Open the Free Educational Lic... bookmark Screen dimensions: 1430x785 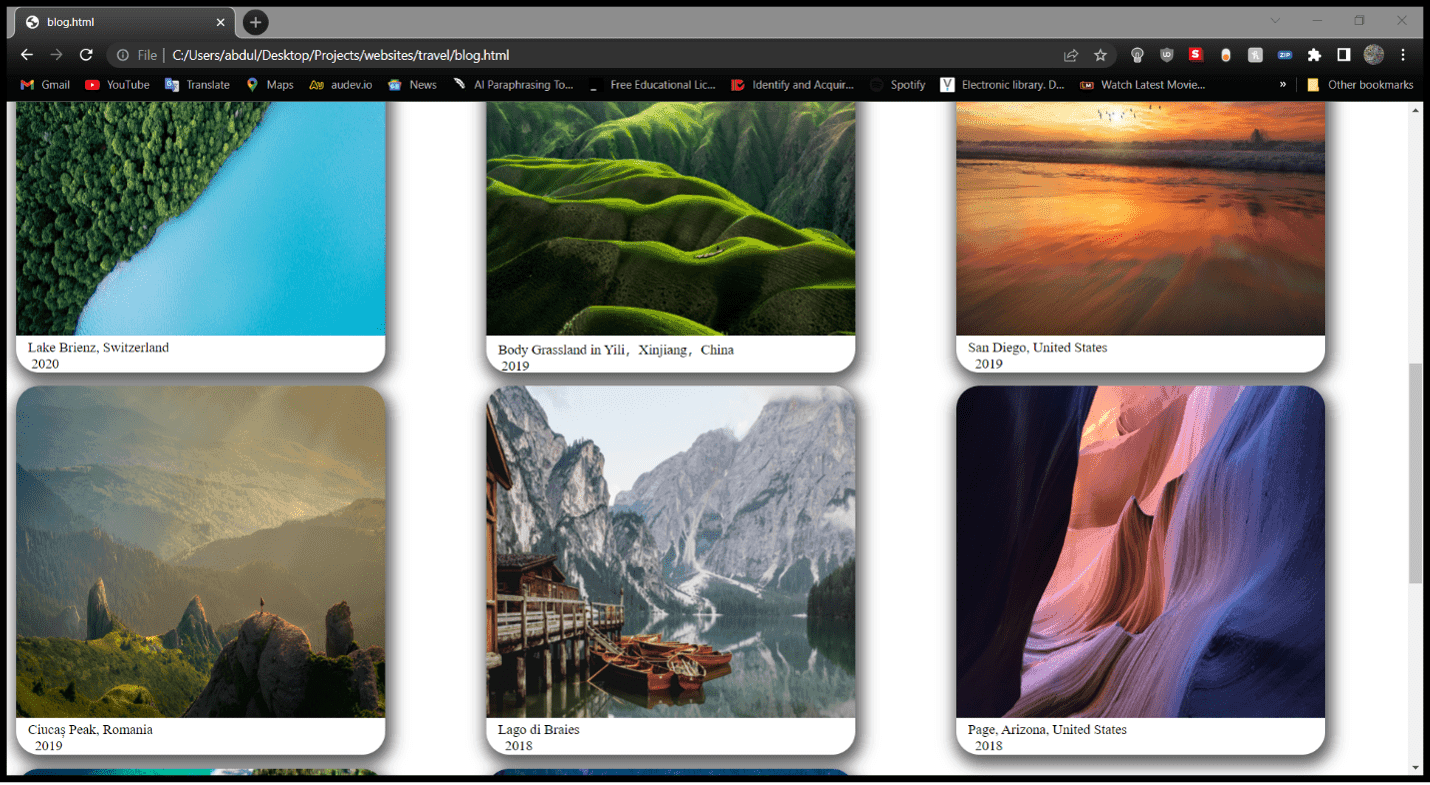point(652,85)
